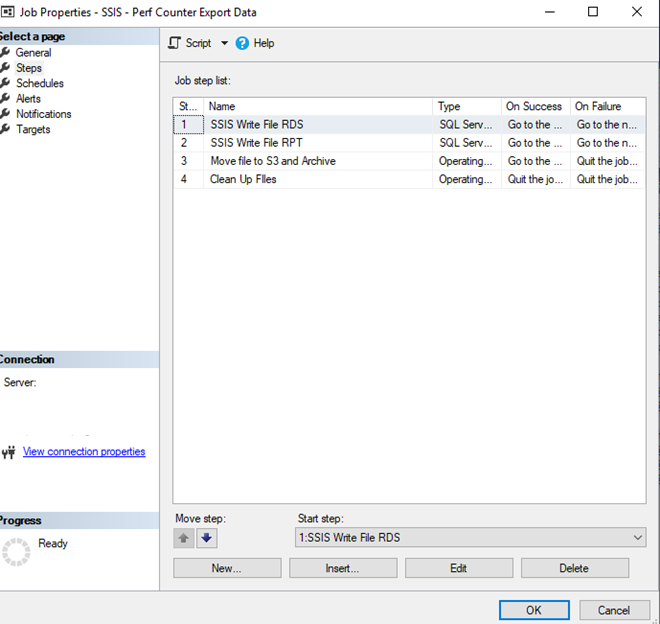Click the wrench icon beside Steps
This screenshot has width=660, height=624.
coord(5,67)
